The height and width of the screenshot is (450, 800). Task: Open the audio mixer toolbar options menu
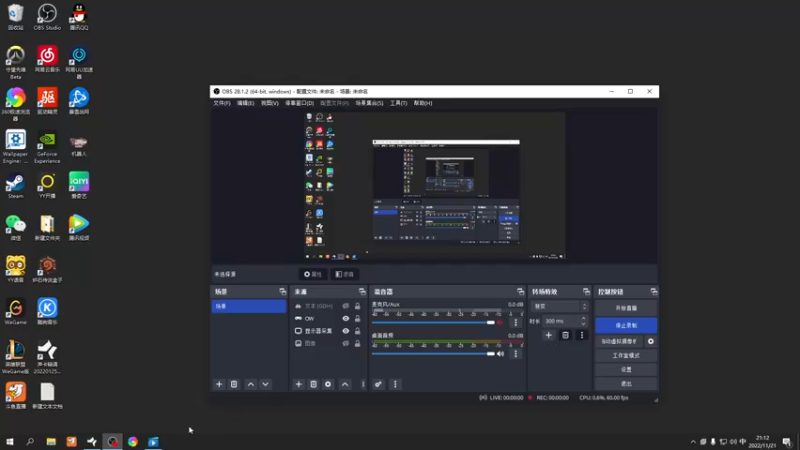[395, 384]
